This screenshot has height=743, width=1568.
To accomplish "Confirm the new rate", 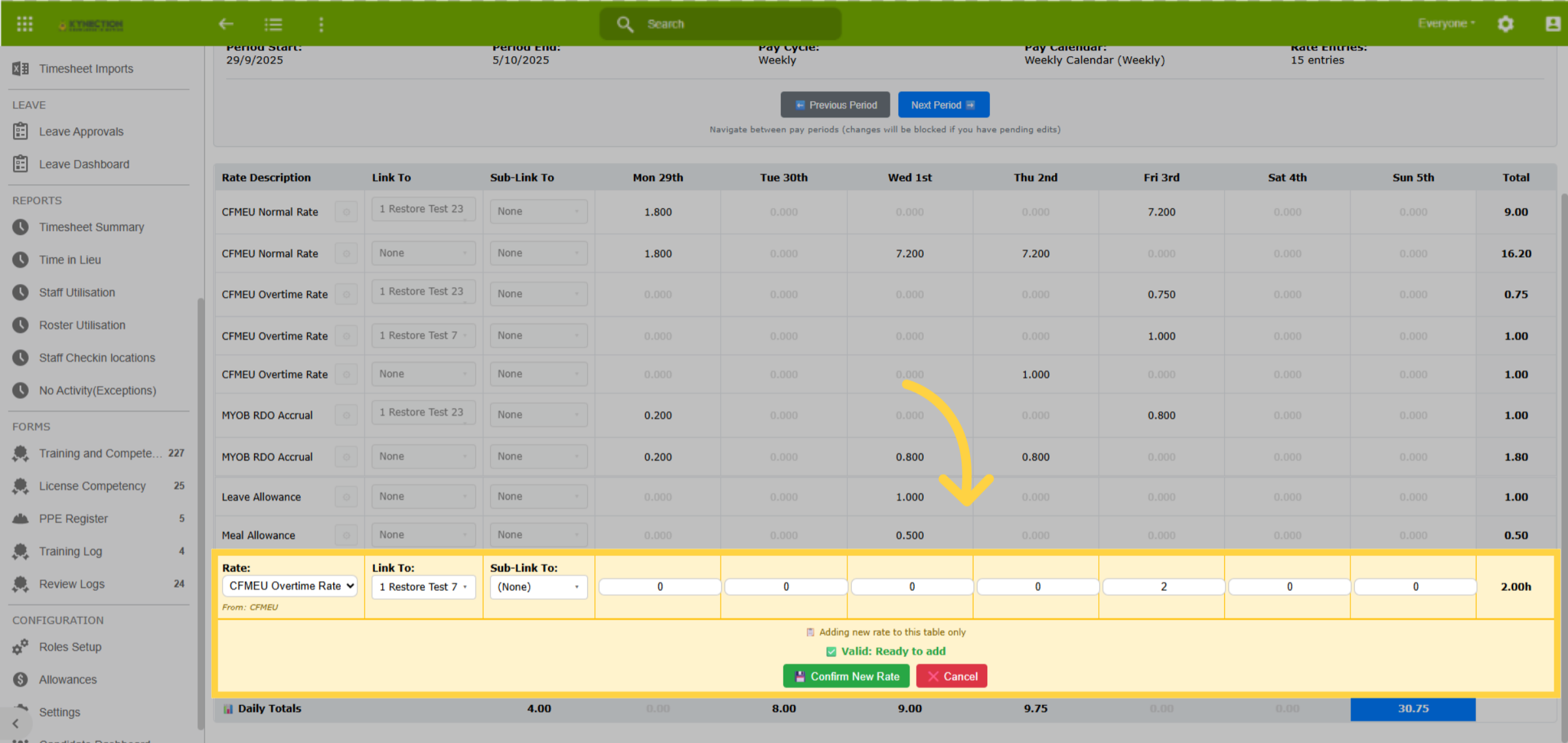I will [847, 676].
